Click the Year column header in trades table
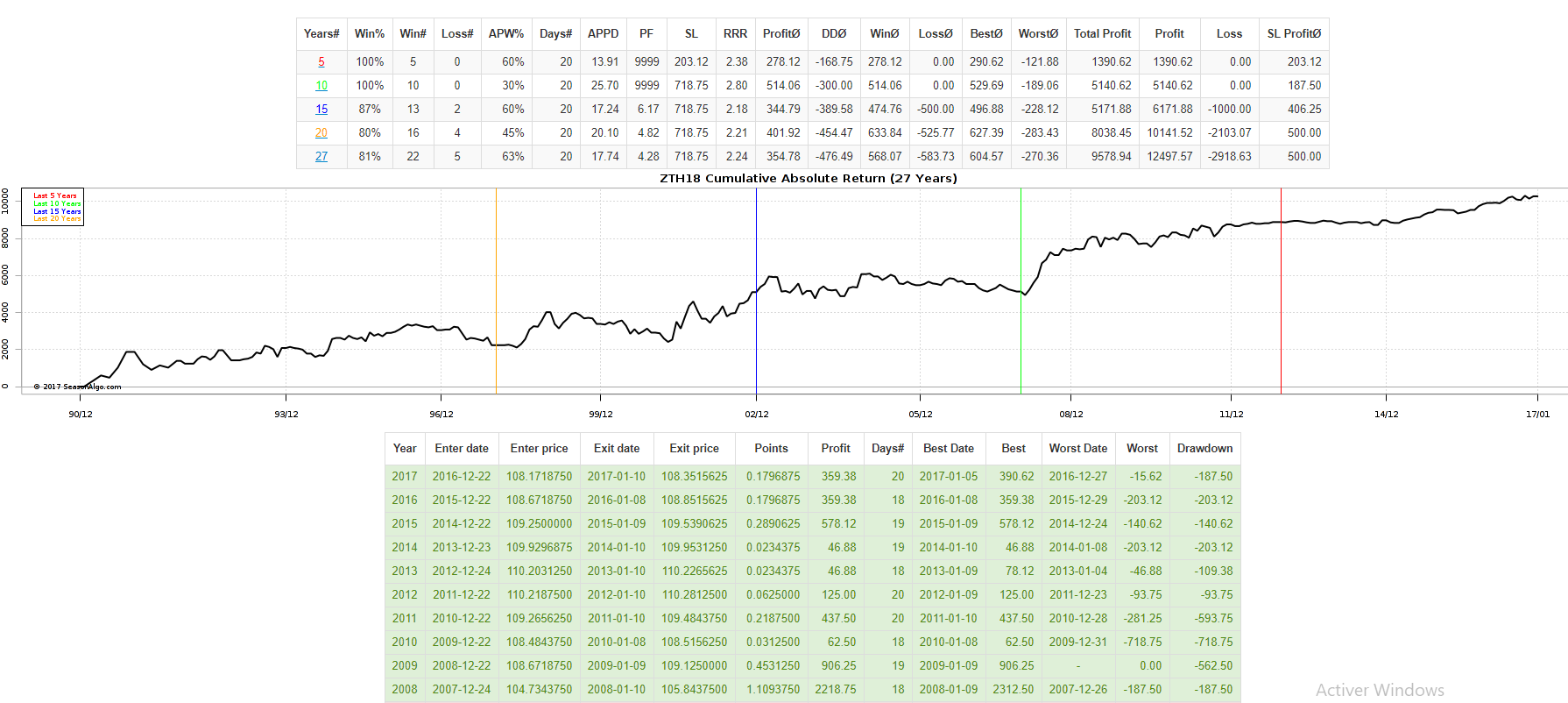 click(x=405, y=448)
